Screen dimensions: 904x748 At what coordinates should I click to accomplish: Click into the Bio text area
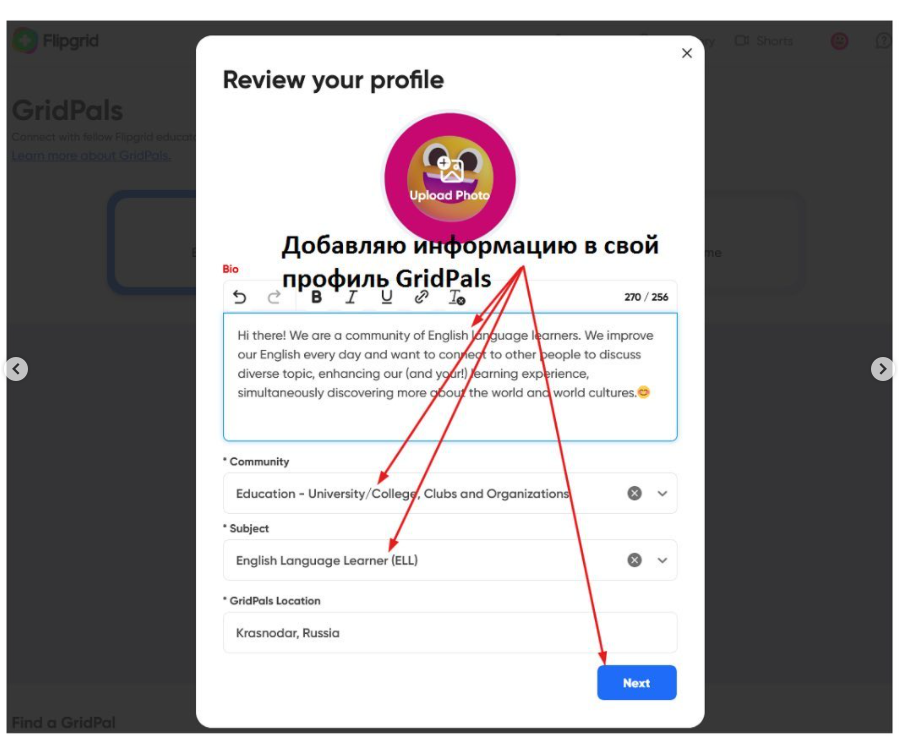pyautogui.click(x=450, y=377)
